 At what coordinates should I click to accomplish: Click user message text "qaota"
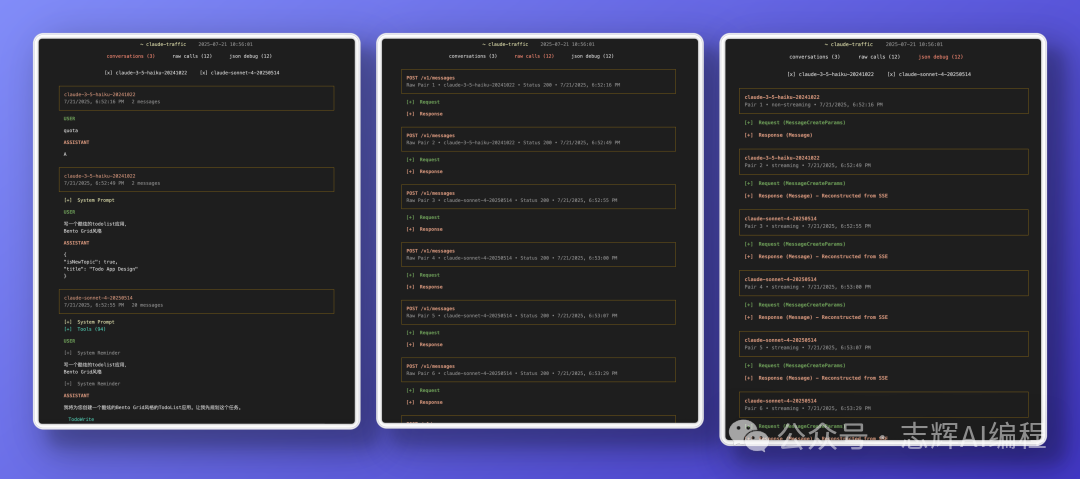point(71,130)
